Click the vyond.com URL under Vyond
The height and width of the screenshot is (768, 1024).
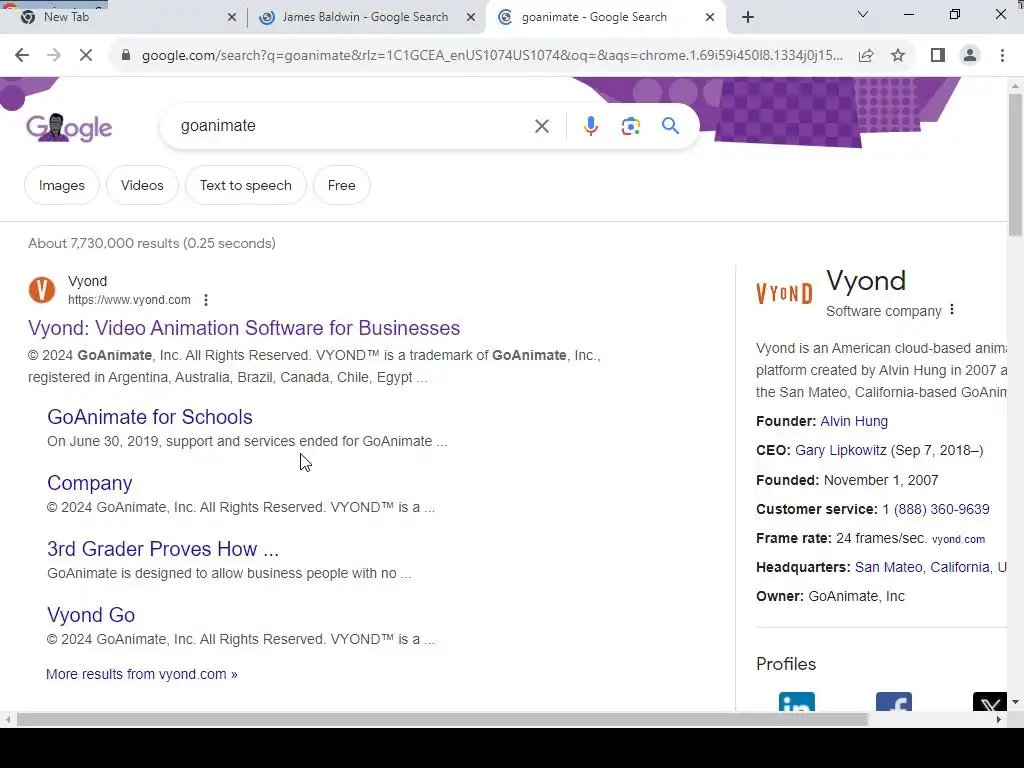[129, 300]
